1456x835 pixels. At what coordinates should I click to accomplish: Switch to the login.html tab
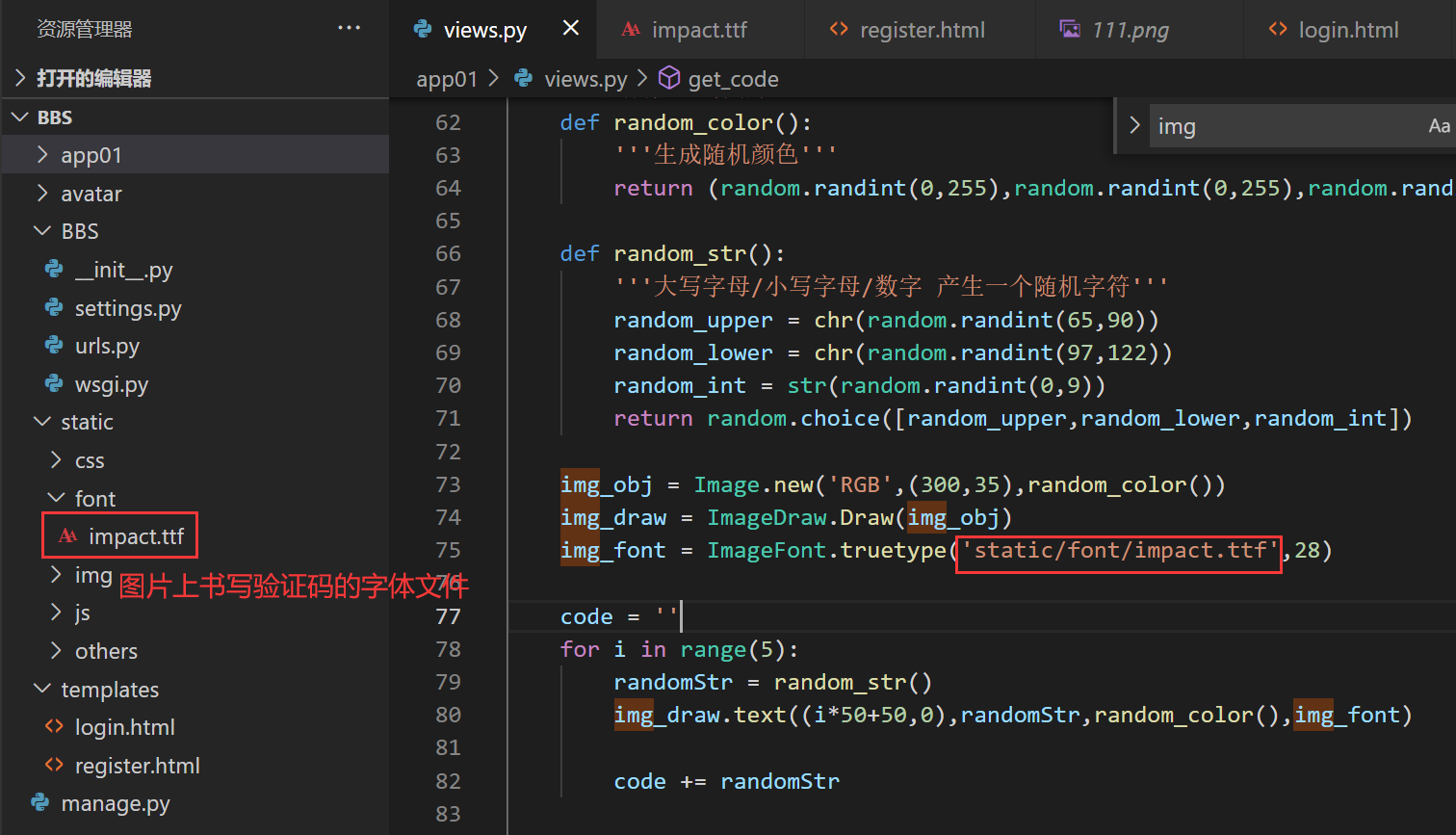point(1348,30)
